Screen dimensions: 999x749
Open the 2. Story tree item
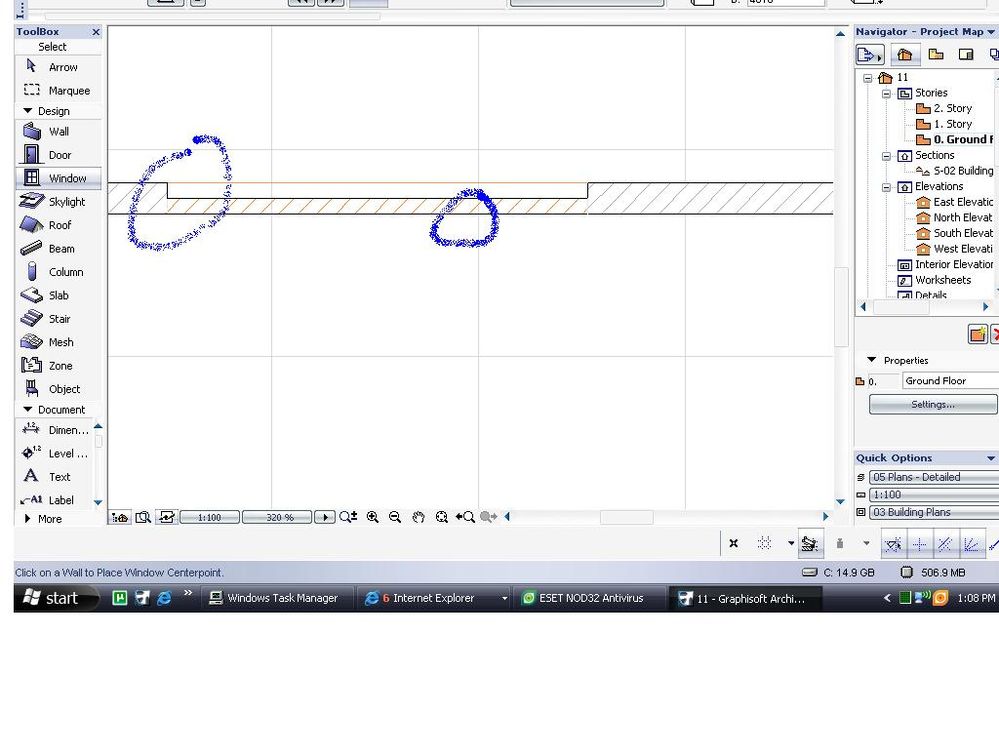pos(944,108)
